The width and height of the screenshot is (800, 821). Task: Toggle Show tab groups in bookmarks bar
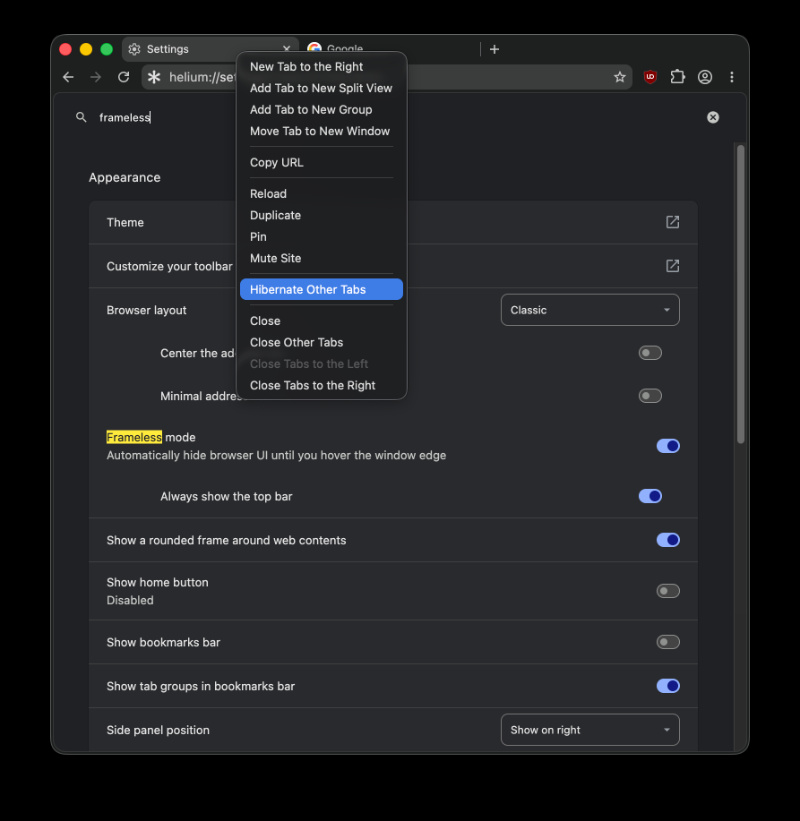(668, 686)
